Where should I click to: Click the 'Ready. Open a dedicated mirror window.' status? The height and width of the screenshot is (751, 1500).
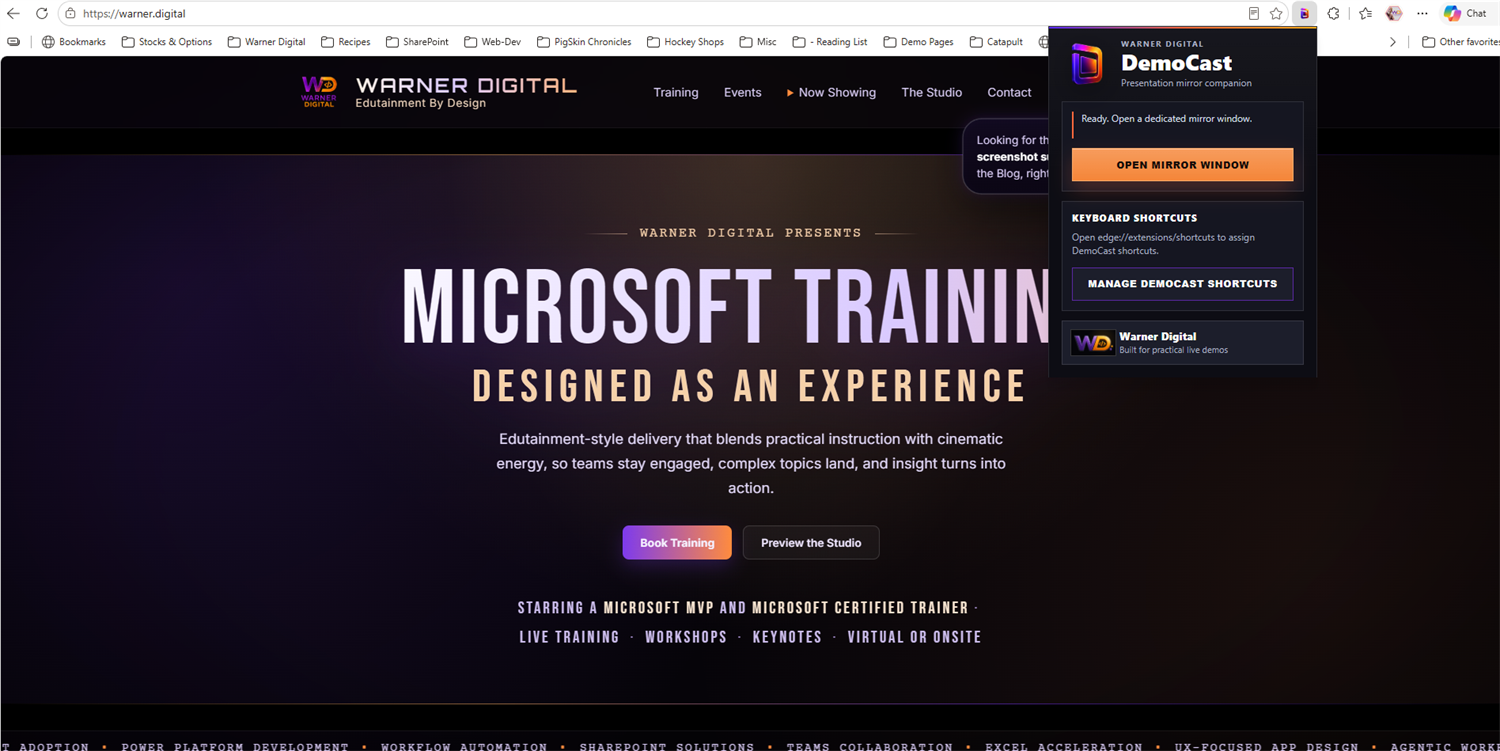[x=1166, y=119]
